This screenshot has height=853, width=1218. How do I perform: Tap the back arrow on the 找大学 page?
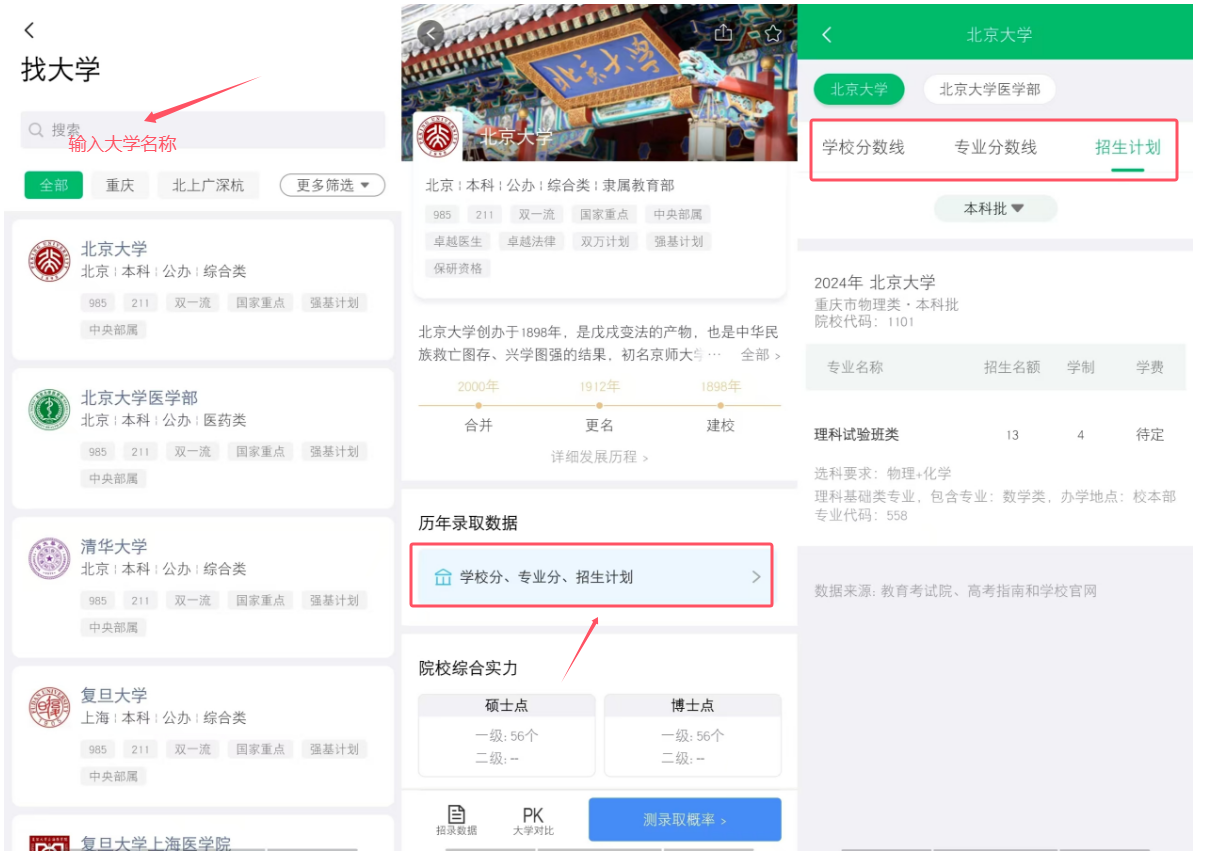tap(28, 30)
